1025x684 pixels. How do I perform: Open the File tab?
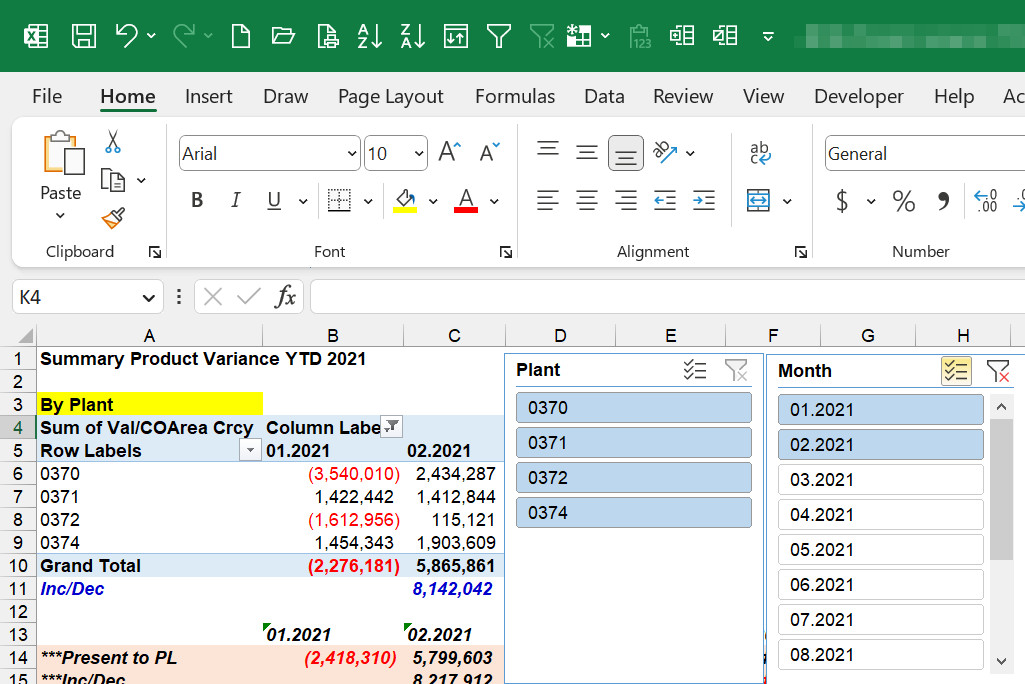[x=47, y=97]
